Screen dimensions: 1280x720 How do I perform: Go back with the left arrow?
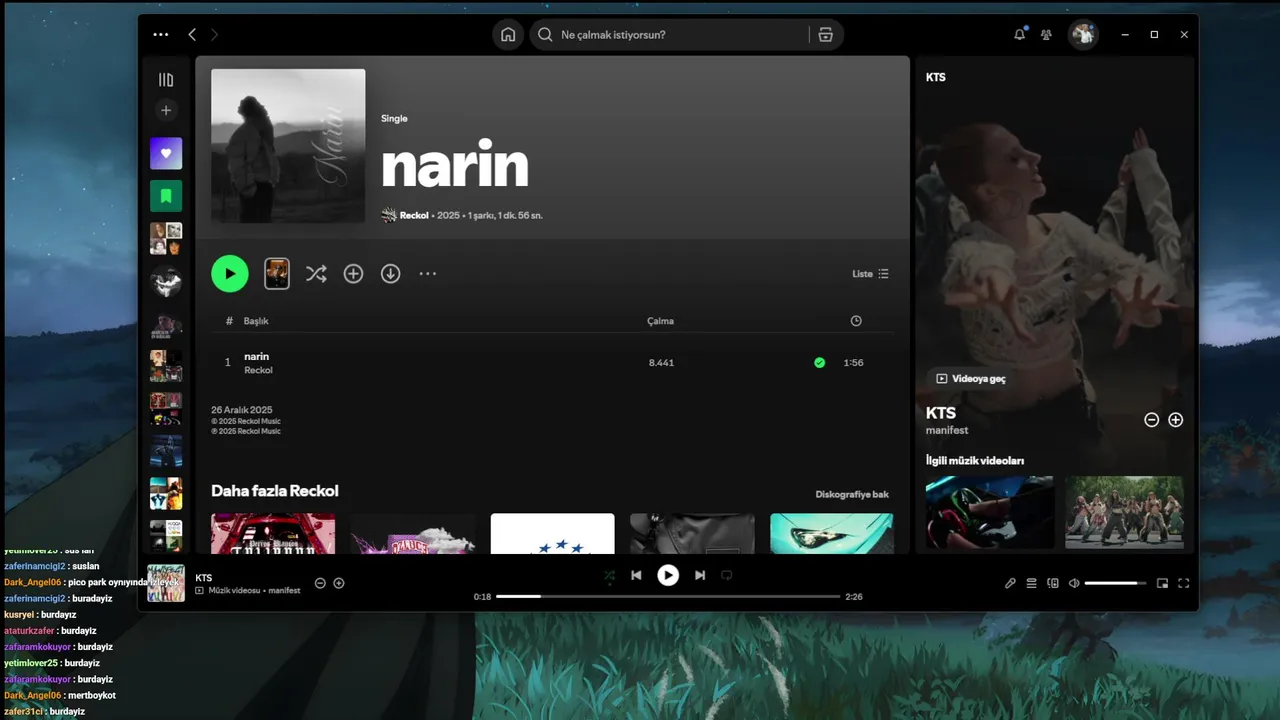point(192,34)
